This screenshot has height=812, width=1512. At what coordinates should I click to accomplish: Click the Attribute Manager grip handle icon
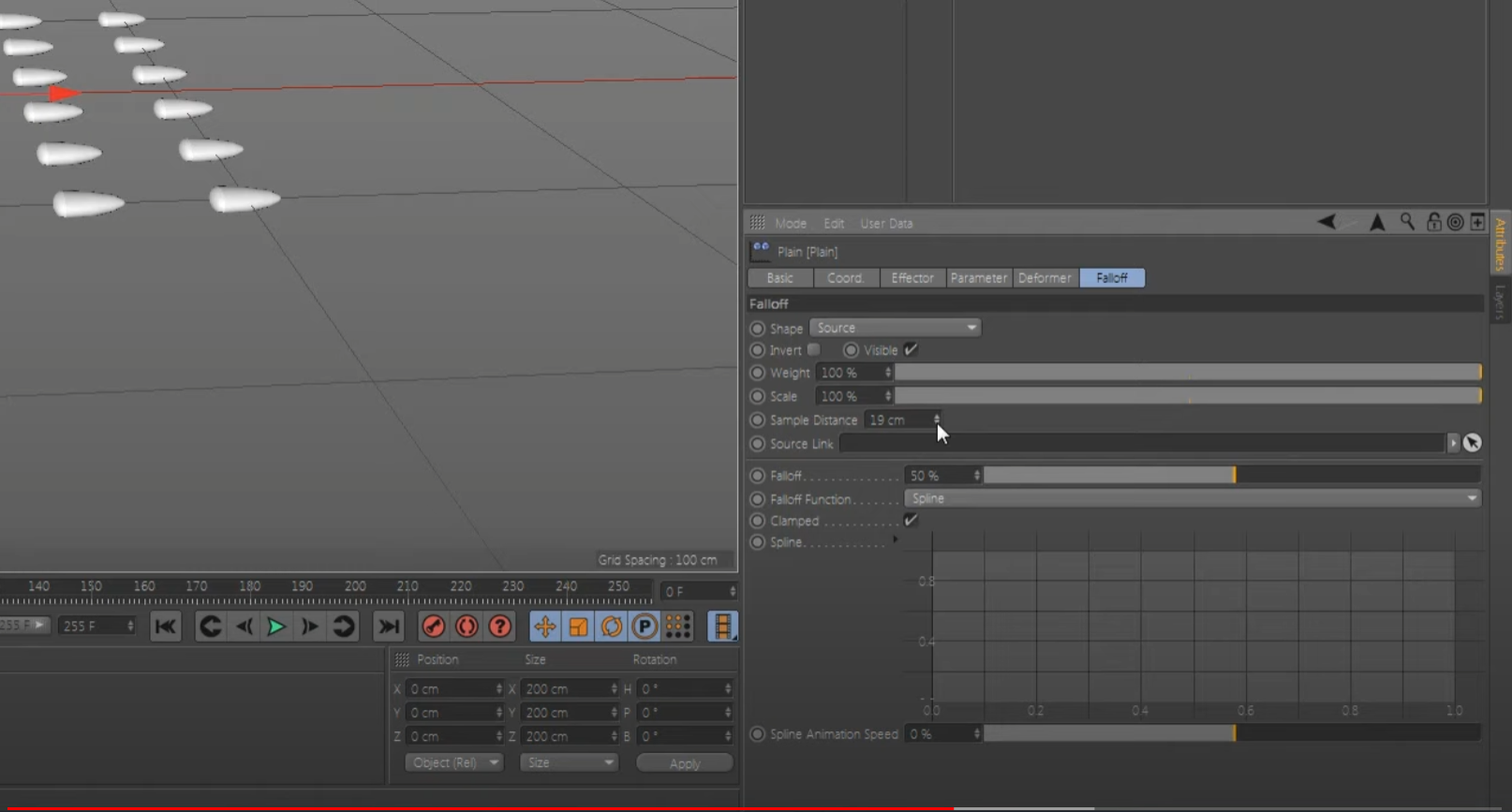(x=757, y=223)
